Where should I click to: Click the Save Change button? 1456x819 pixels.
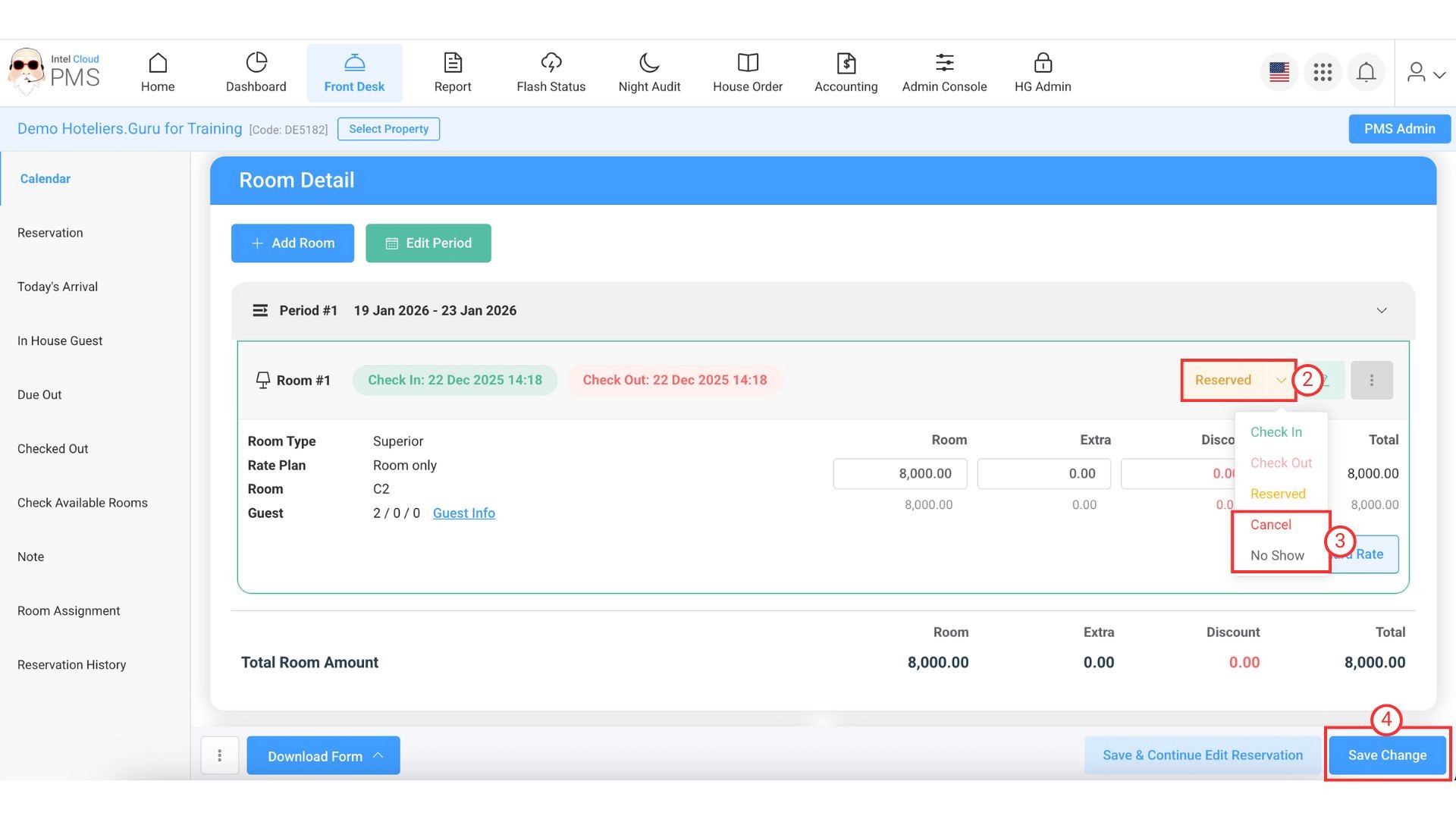tap(1387, 755)
